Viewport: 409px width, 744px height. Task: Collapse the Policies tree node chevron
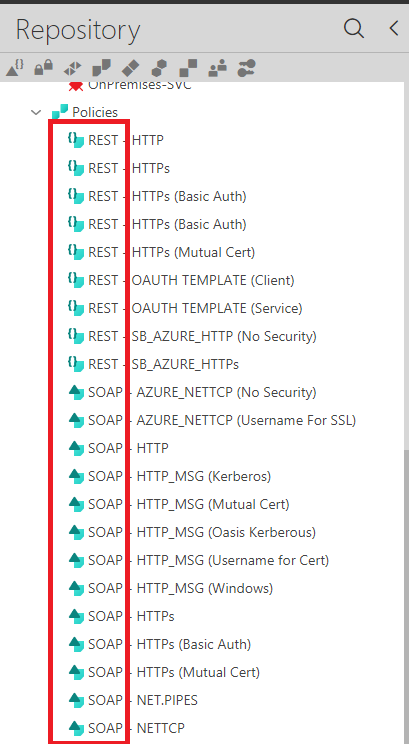[36, 112]
